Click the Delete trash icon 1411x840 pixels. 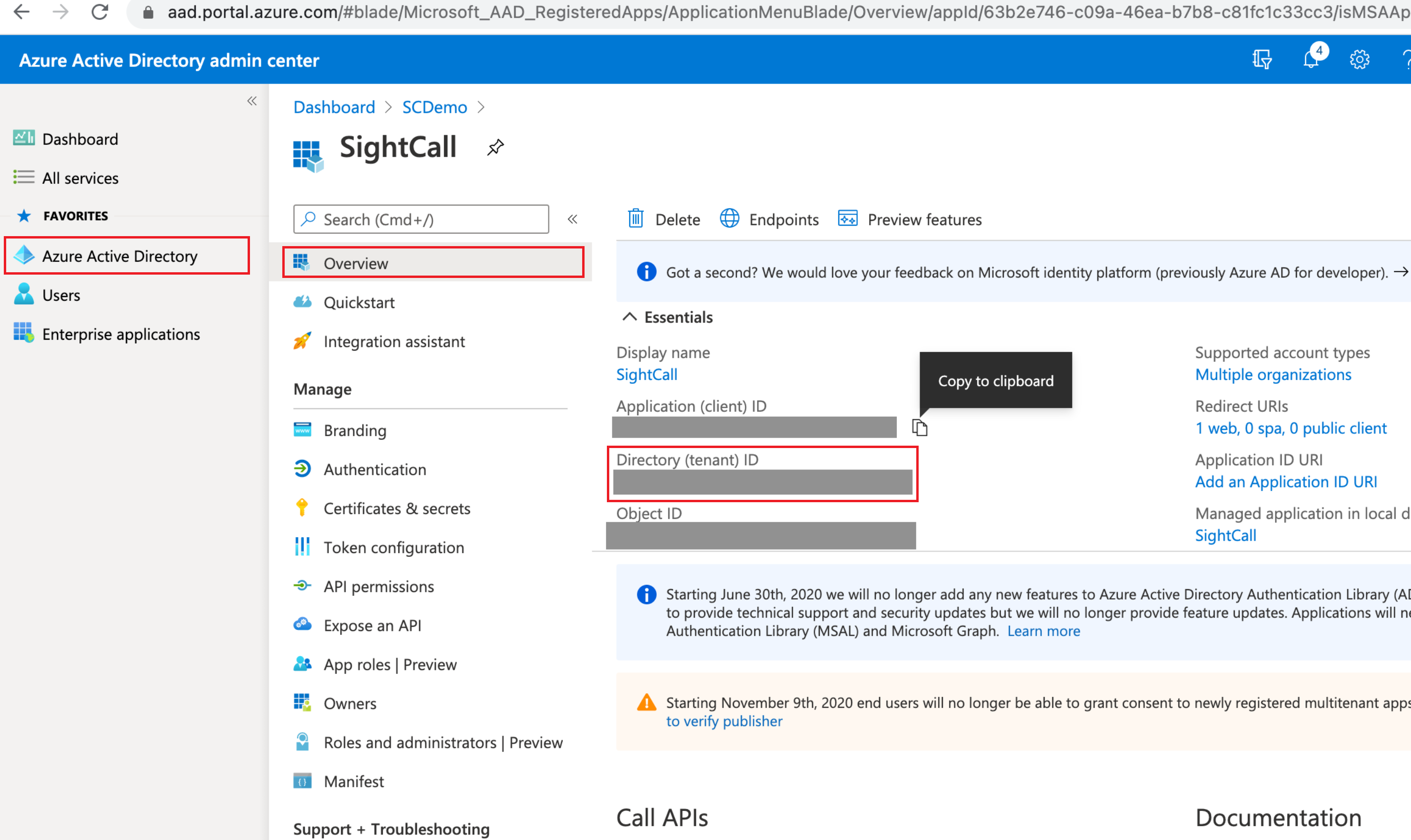pos(636,219)
